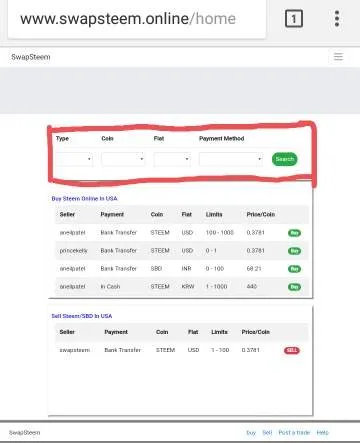The image size is (360, 443).
Task: Open the browser three-dot menu
Action: [x=337, y=18]
